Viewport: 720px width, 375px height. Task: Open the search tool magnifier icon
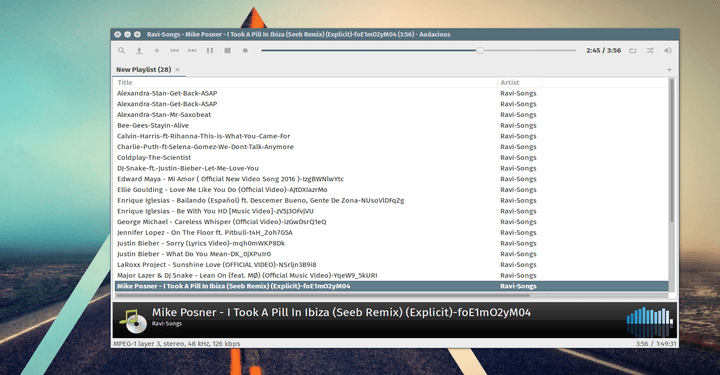121,50
